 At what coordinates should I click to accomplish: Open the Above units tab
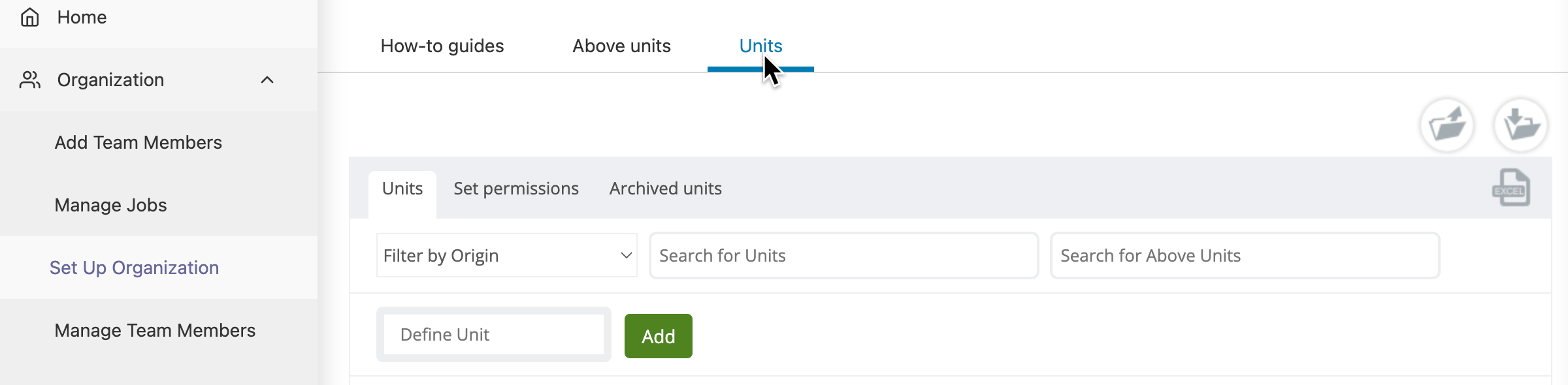[621, 46]
